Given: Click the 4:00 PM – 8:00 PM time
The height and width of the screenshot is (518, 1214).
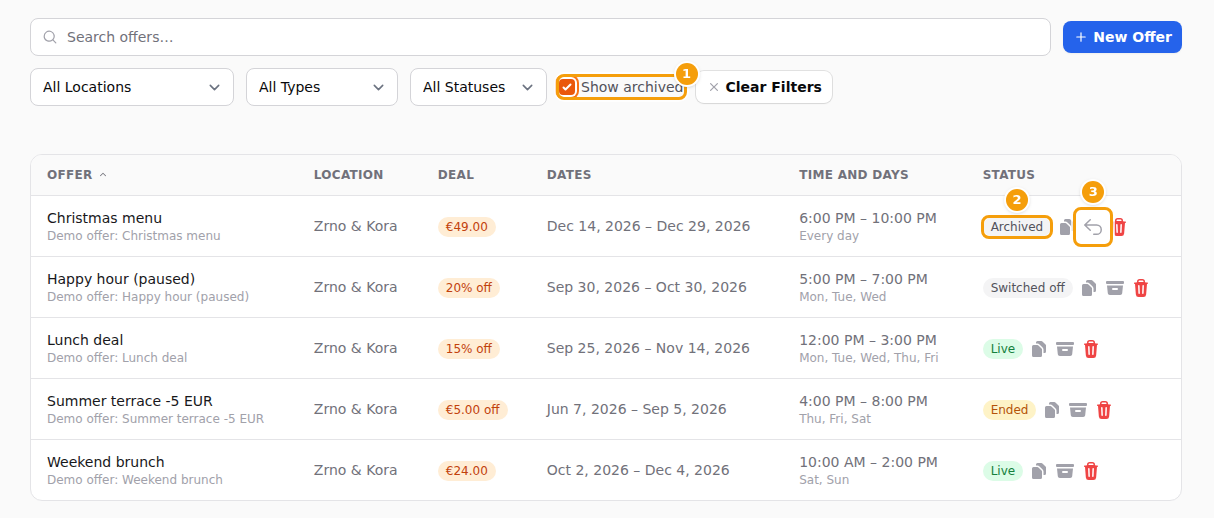Looking at the screenshot, I should click(x=863, y=401).
